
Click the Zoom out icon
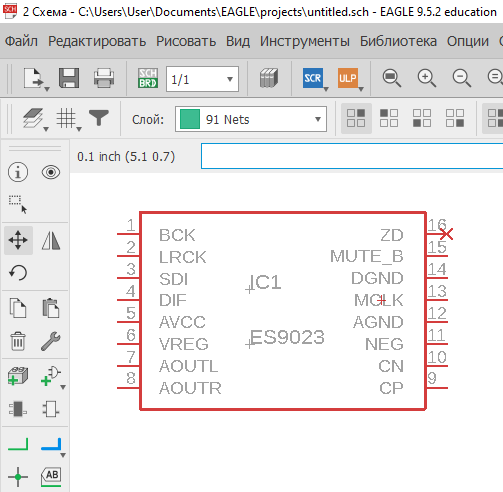click(x=462, y=79)
